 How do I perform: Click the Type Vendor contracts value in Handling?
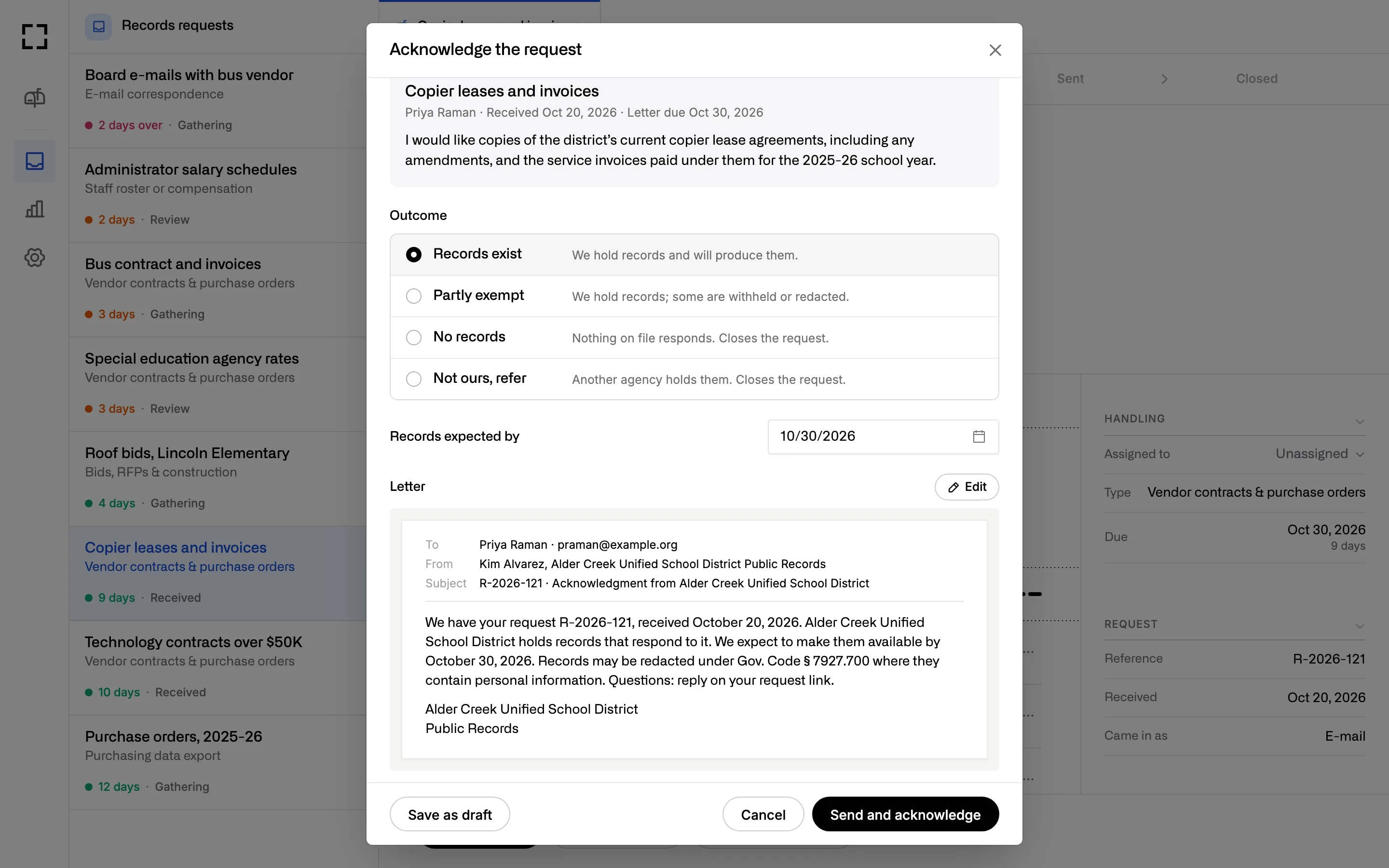pyautogui.click(x=1256, y=492)
